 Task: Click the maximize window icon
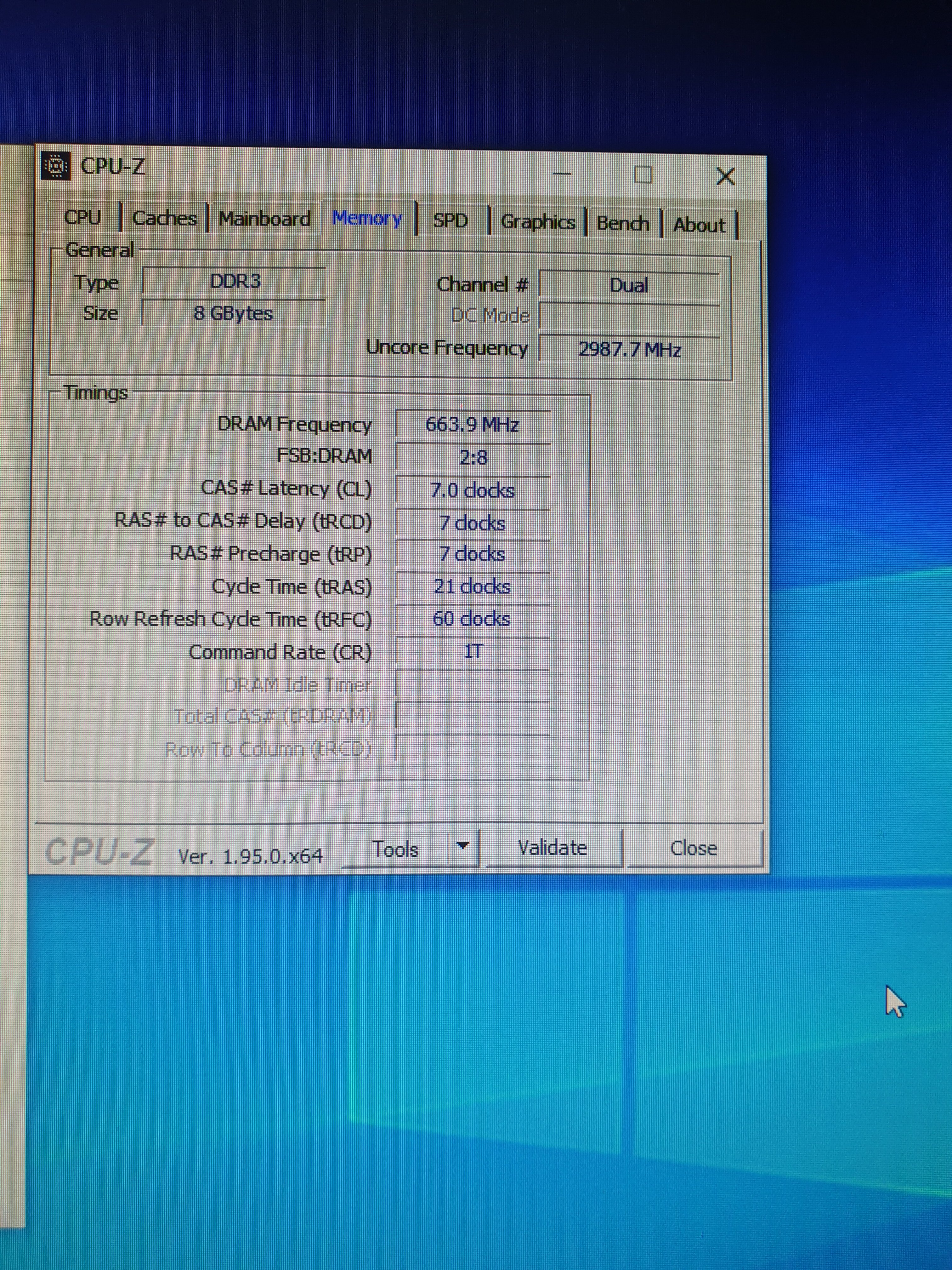[x=643, y=174]
